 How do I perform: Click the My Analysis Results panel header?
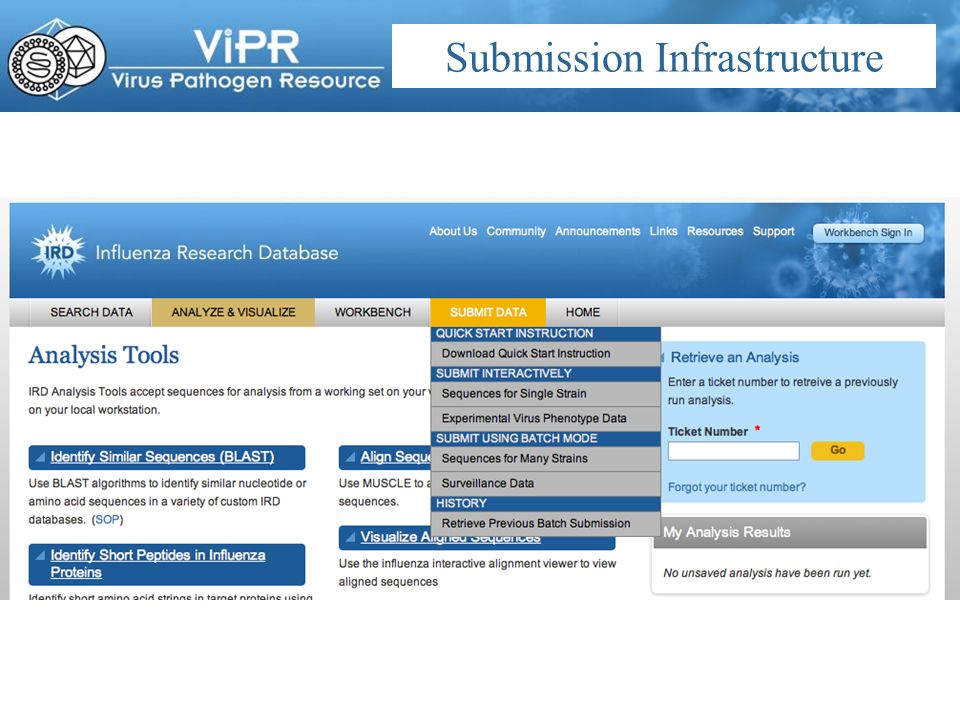tap(790, 532)
